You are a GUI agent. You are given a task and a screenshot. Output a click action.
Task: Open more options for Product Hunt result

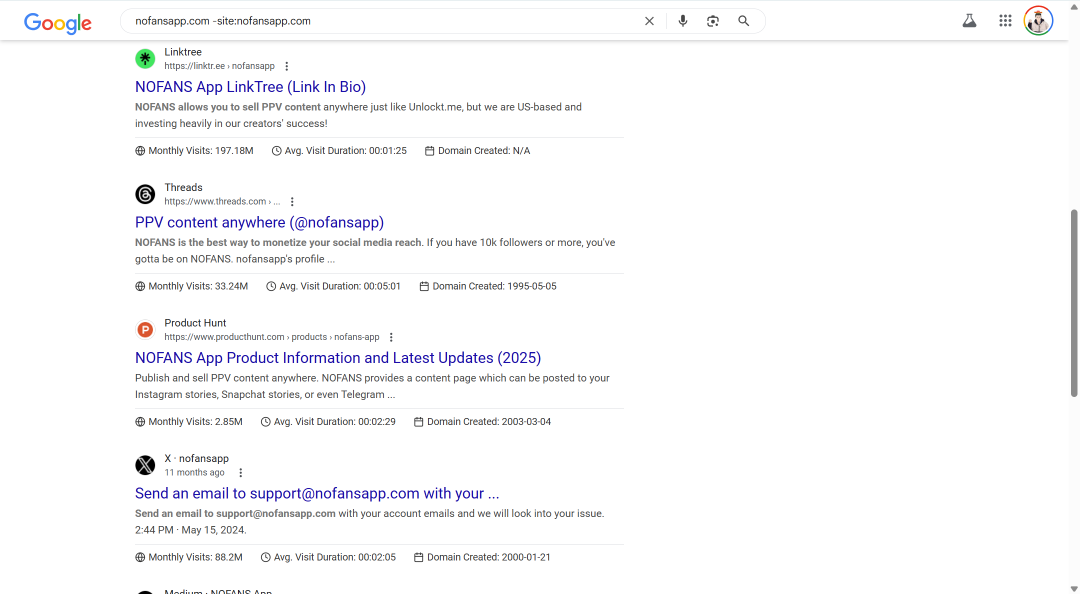[391, 338]
